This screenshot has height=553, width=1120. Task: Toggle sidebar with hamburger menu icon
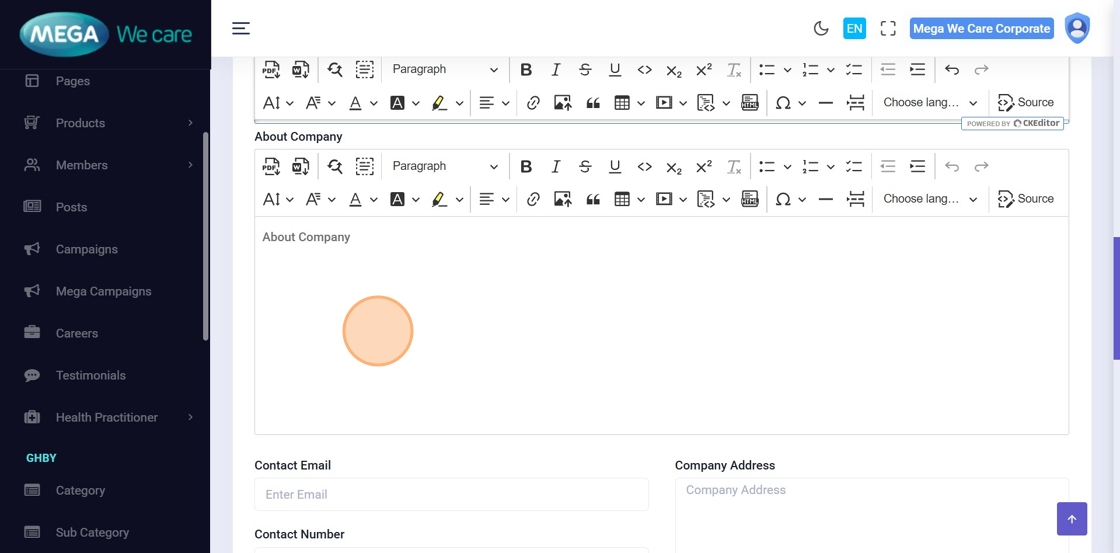coord(241,29)
